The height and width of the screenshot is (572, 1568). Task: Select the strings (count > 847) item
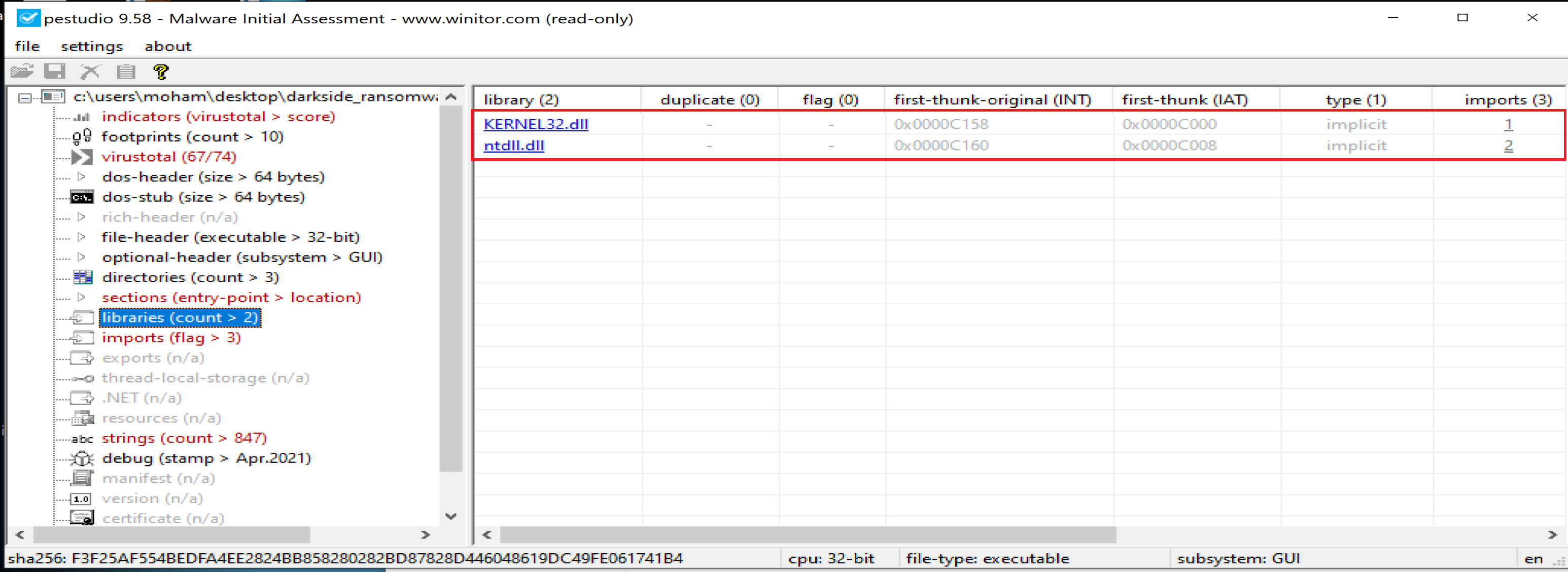184,438
